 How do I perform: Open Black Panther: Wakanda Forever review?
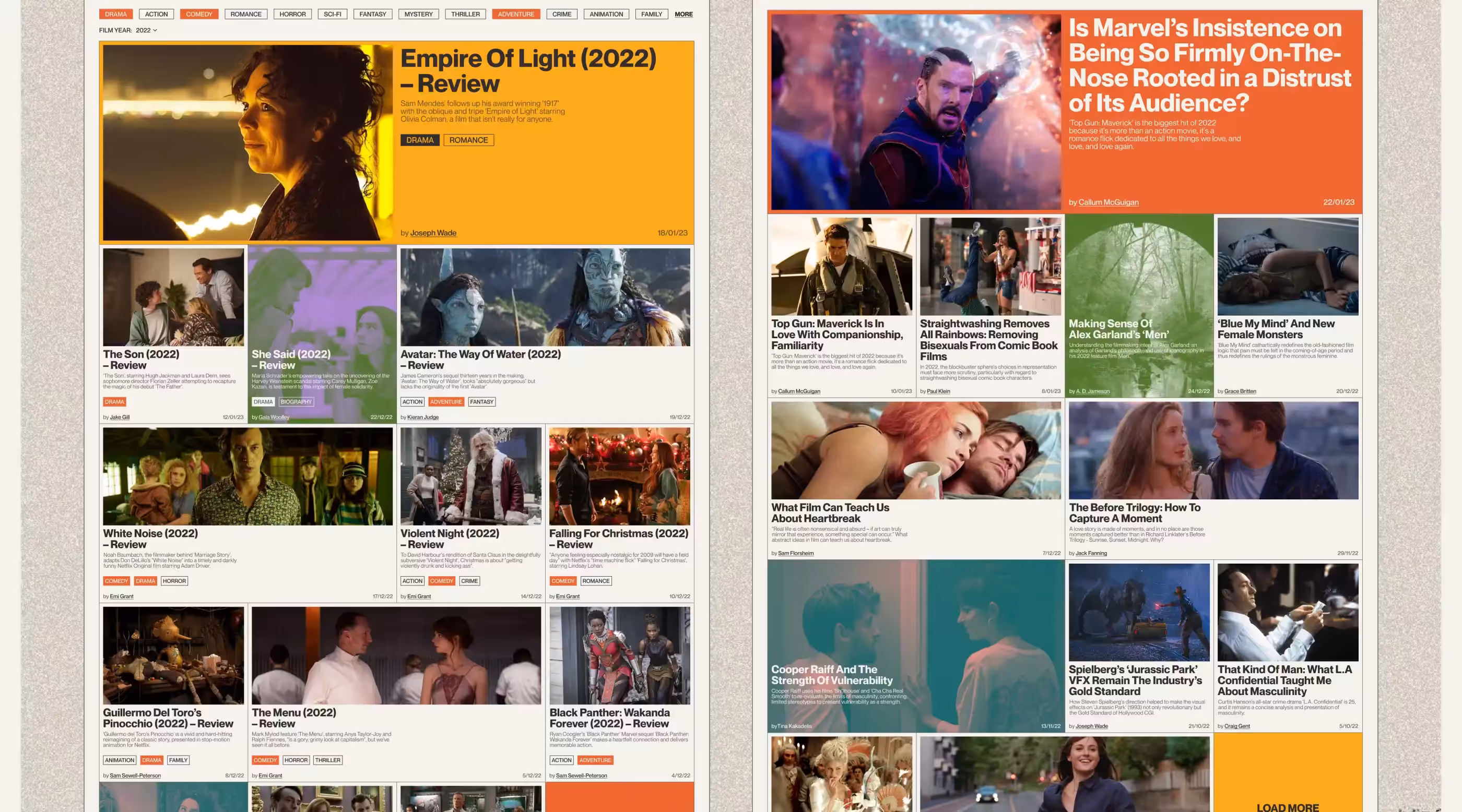coord(609,718)
